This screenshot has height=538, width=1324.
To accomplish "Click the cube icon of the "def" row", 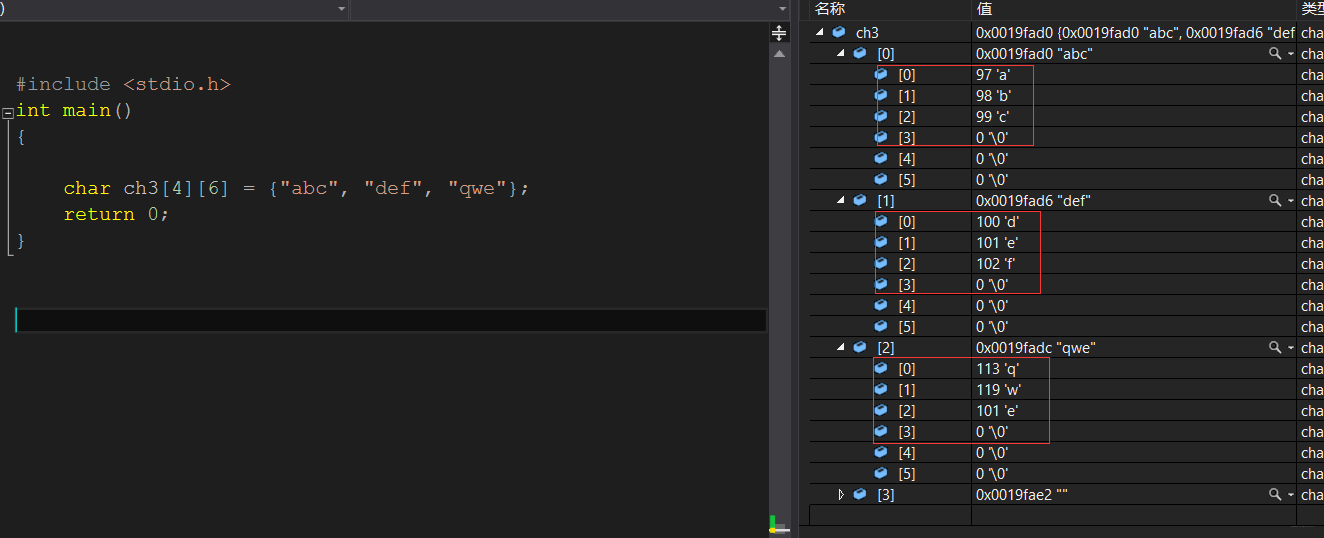I will 859,200.
